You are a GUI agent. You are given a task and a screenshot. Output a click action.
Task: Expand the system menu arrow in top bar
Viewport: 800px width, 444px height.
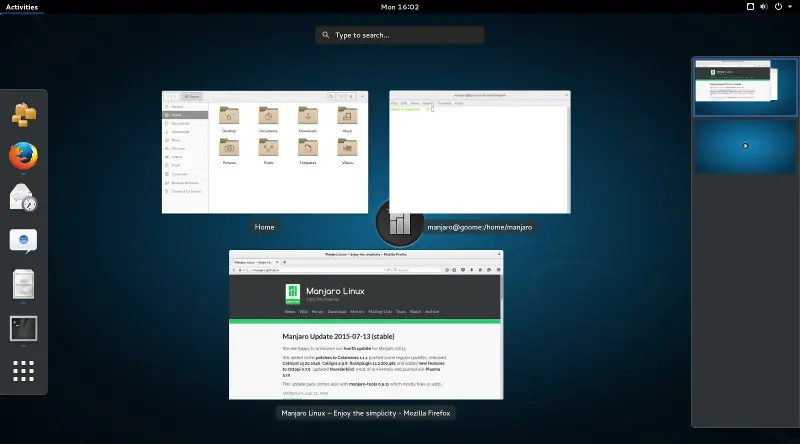coord(790,7)
